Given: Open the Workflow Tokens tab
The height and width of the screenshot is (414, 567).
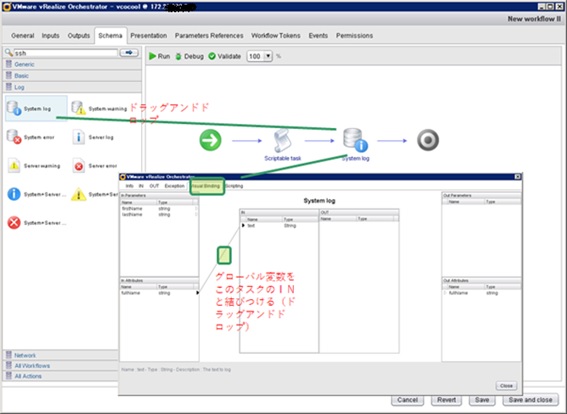Looking at the screenshot, I should 276,36.
